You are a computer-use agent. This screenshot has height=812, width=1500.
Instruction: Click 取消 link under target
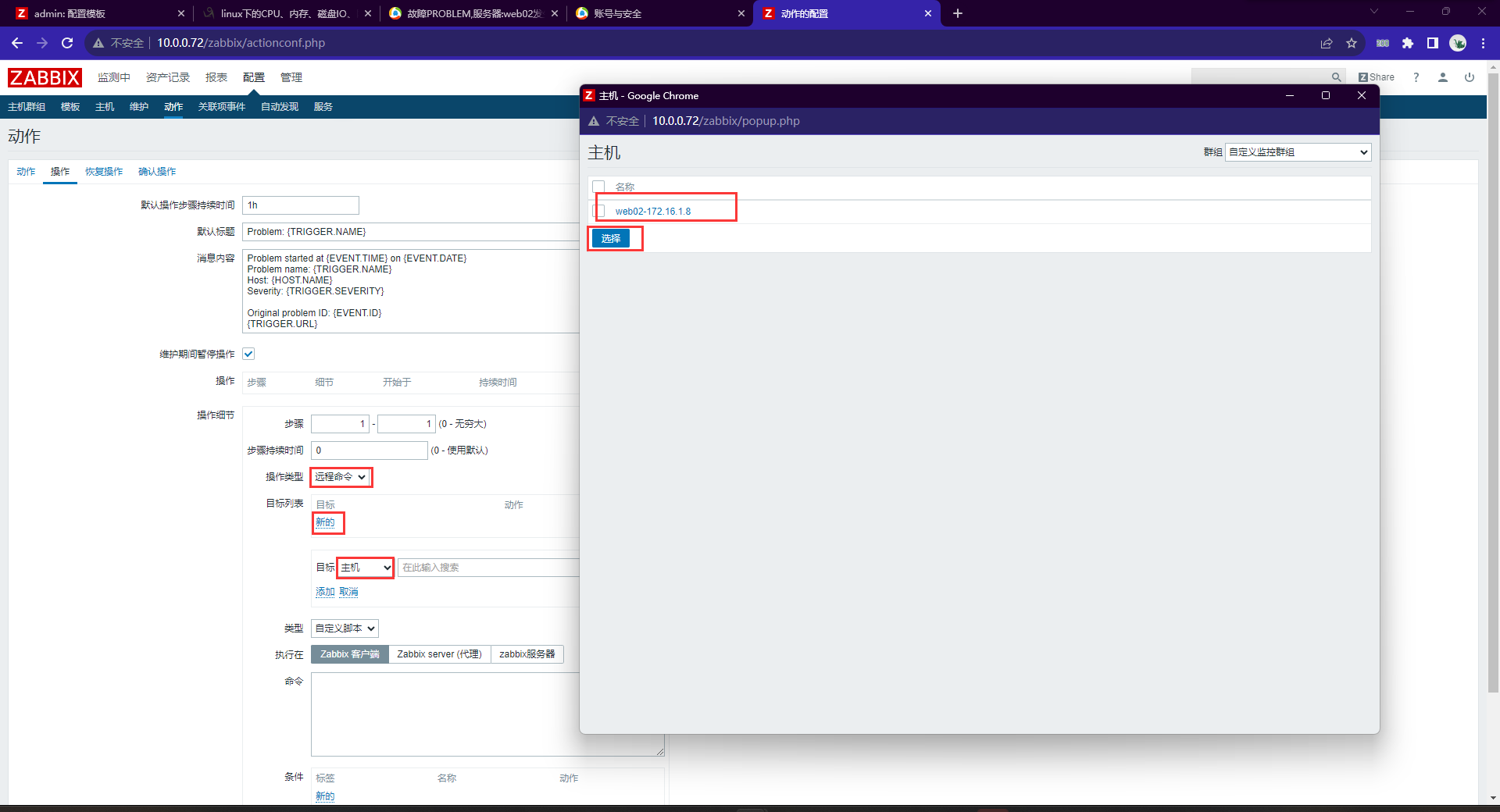(348, 592)
